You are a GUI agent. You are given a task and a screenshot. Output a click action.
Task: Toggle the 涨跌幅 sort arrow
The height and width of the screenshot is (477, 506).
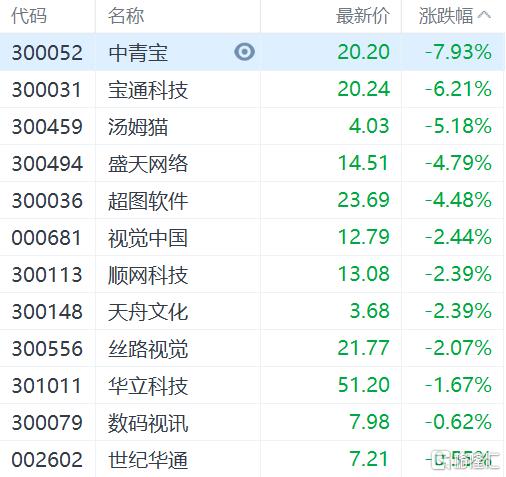tap(484, 15)
